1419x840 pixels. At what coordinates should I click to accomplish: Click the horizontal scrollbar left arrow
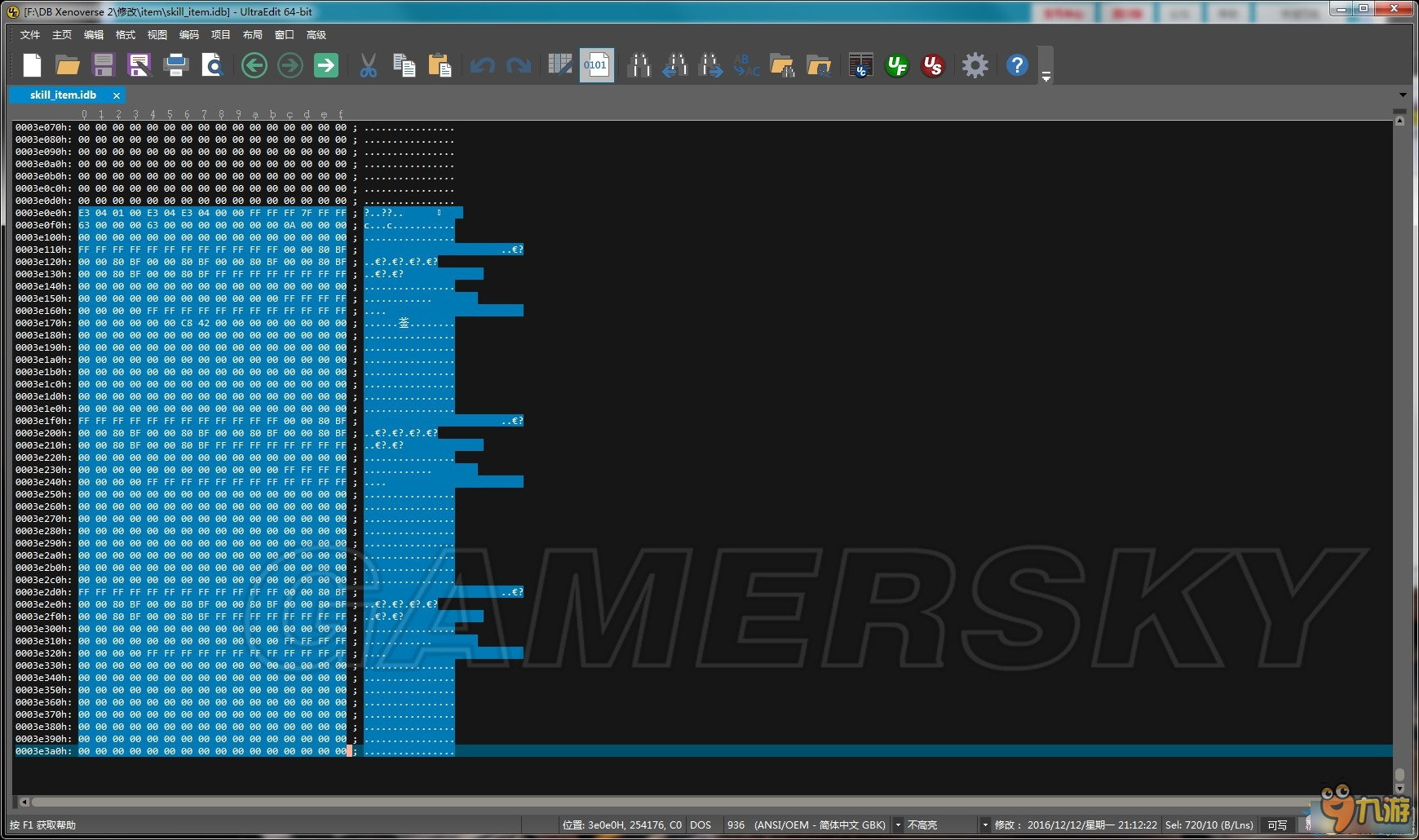tap(24, 802)
